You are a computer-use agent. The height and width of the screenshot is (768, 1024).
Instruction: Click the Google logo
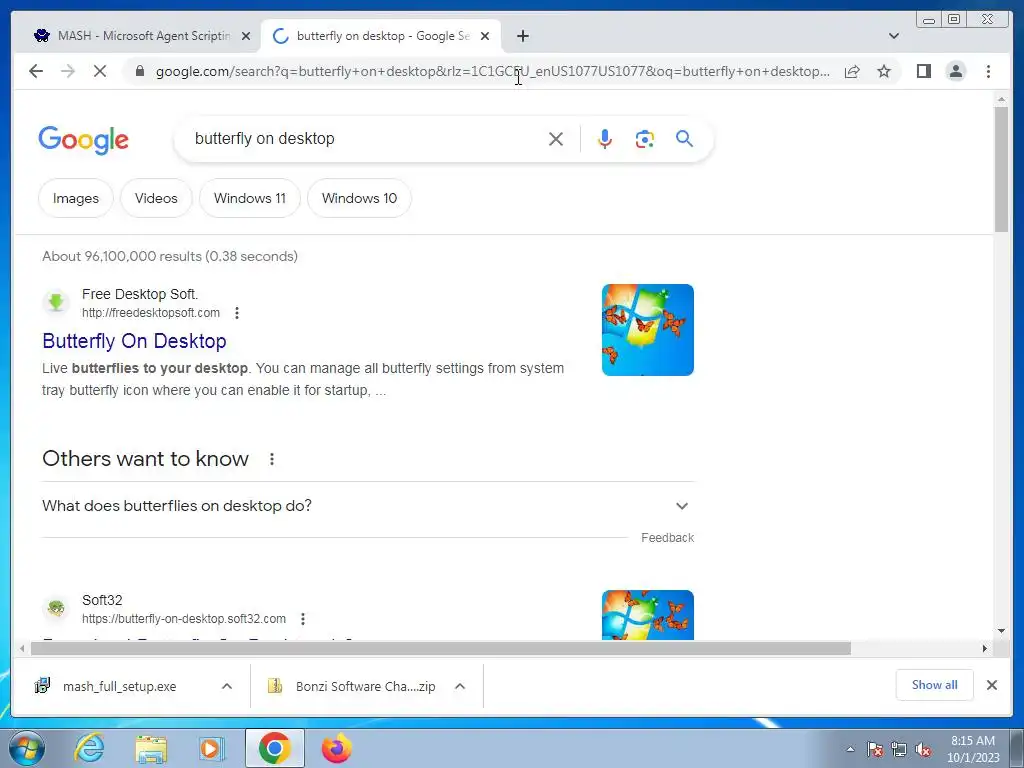[84, 139]
